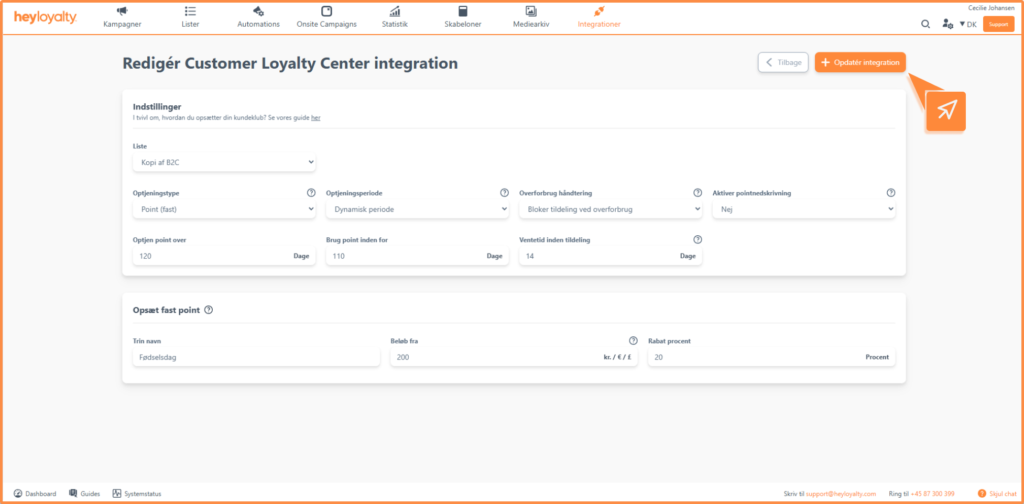Show help for Overforbrug håndtering
The height and width of the screenshot is (504, 1024).
(x=697, y=193)
